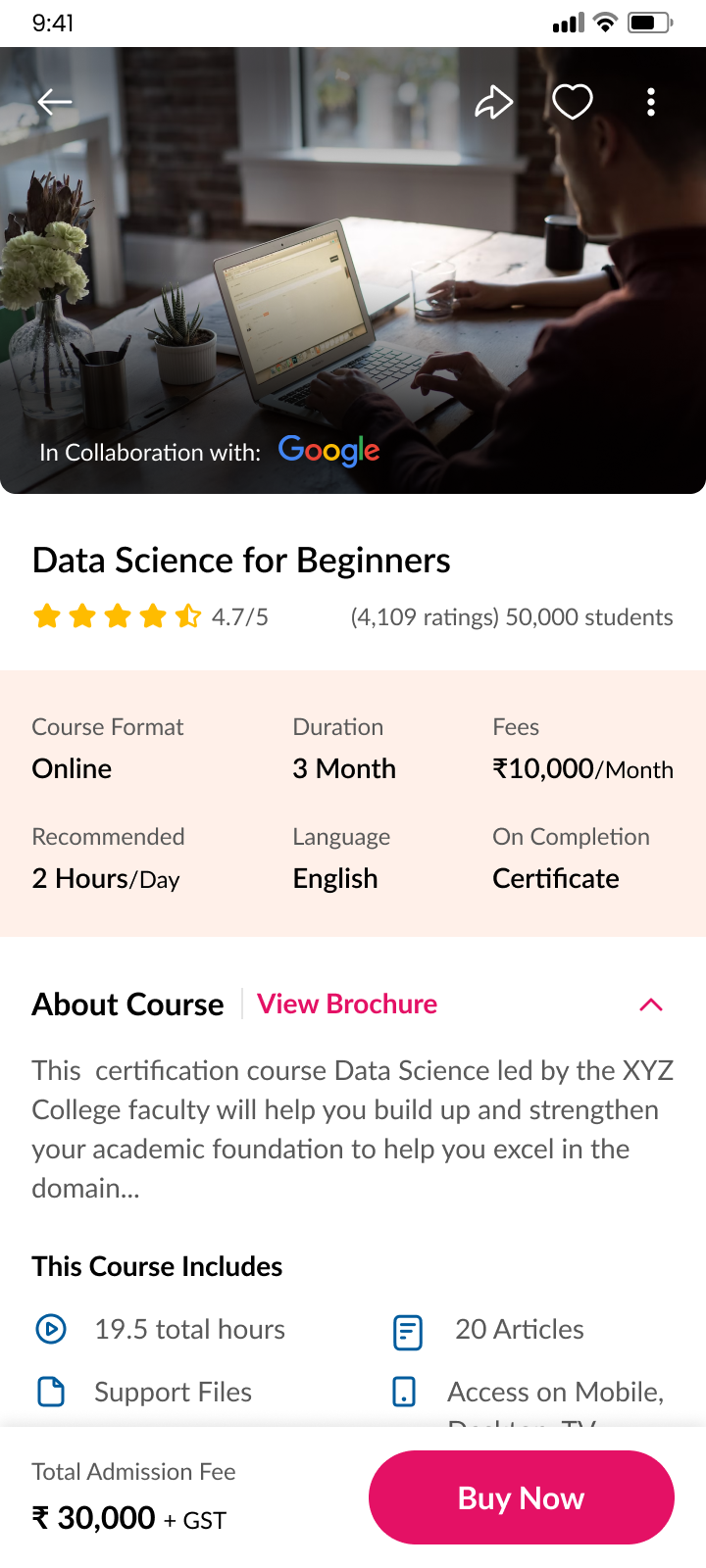Tap the Data Science for Beginners title
This screenshot has height=1568, width=706.
click(x=241, y=561)
